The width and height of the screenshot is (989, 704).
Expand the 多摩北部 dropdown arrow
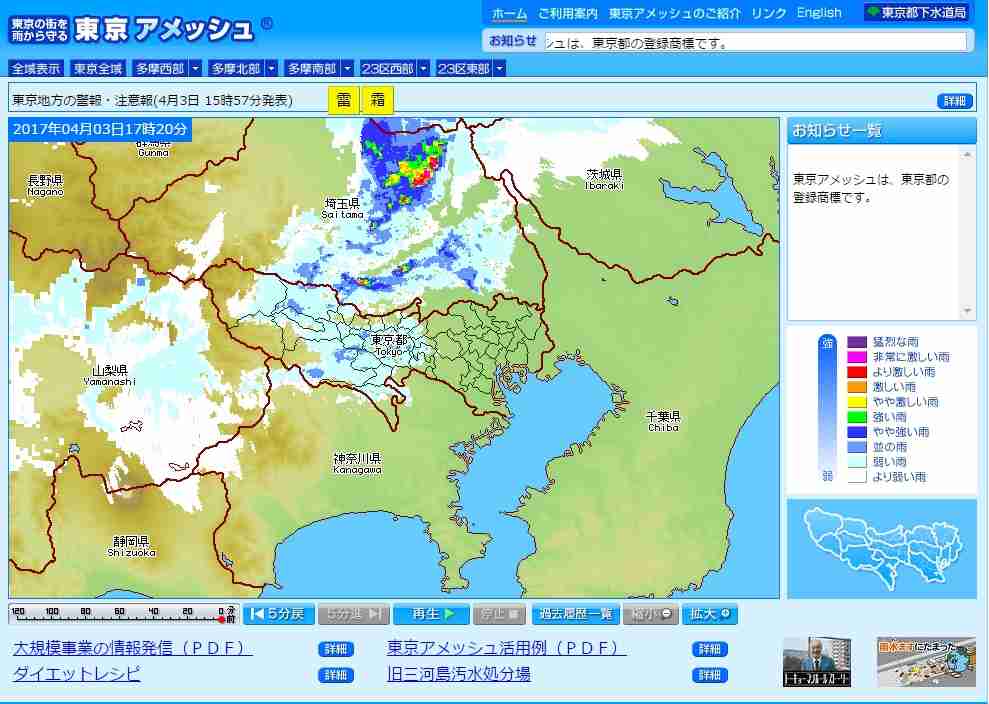click(x=271, y=68)
